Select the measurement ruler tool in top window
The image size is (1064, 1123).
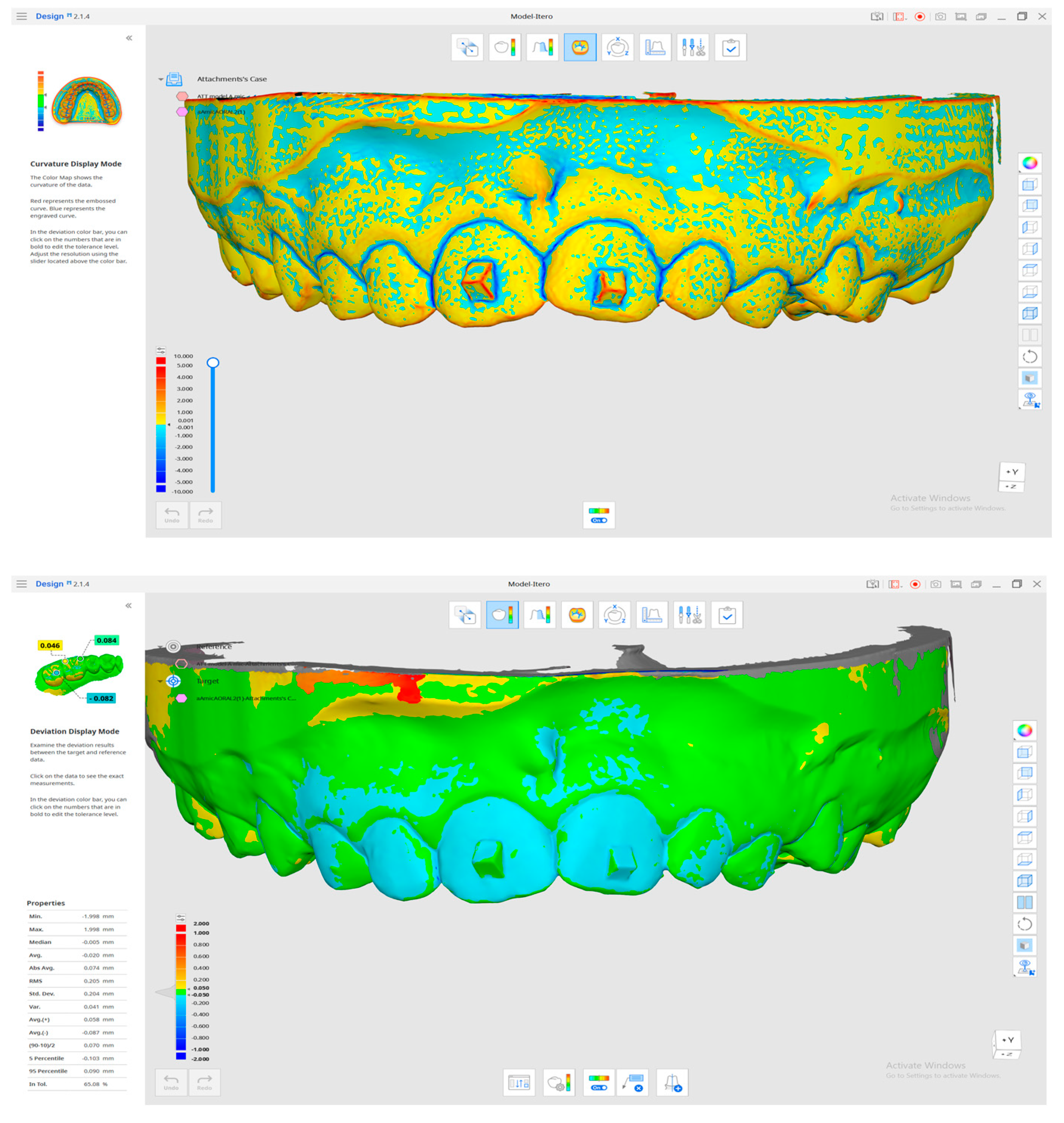655,47
